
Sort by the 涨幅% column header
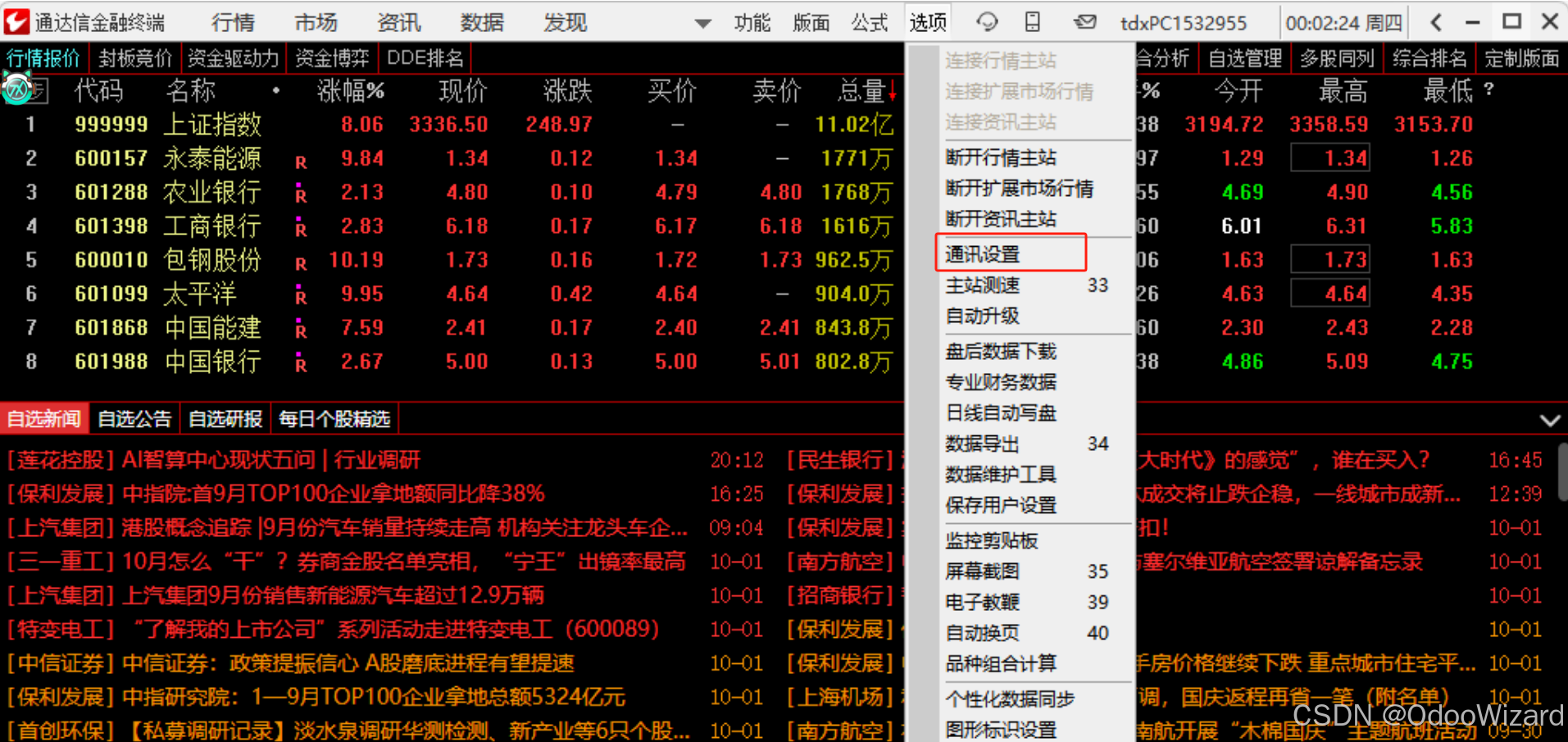351,90
